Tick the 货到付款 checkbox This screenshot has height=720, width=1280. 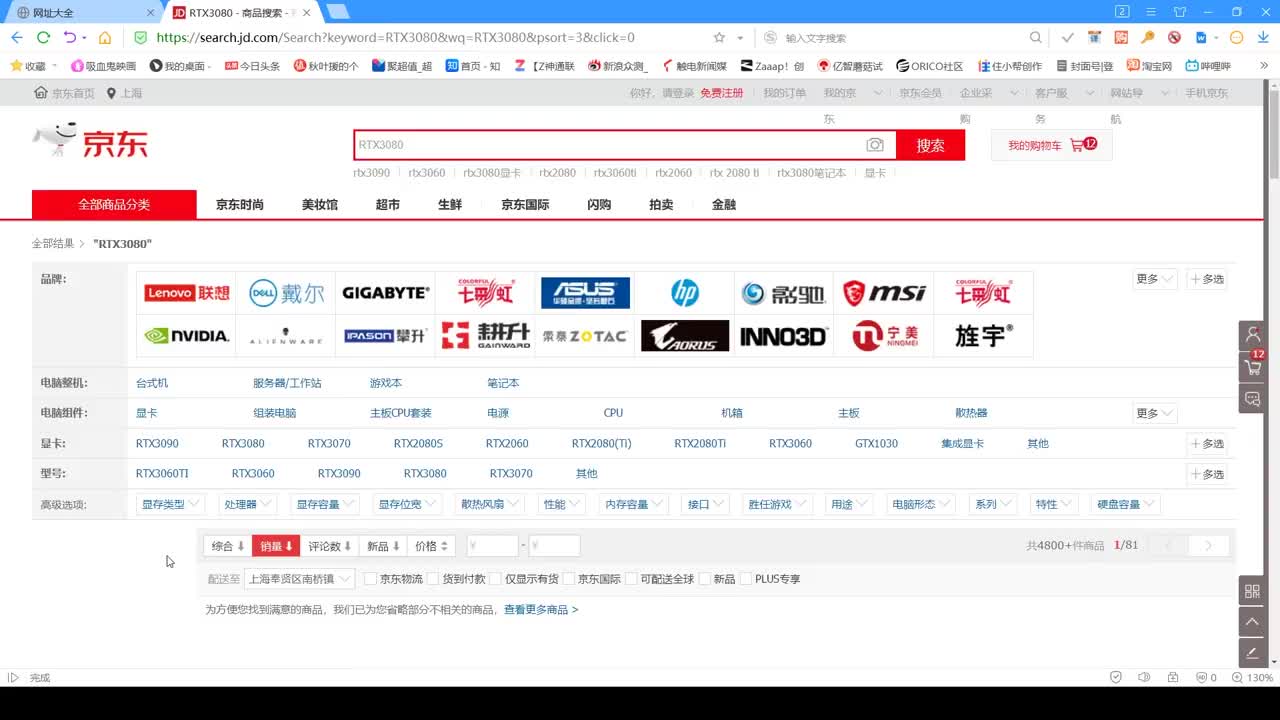click(433, 579)
